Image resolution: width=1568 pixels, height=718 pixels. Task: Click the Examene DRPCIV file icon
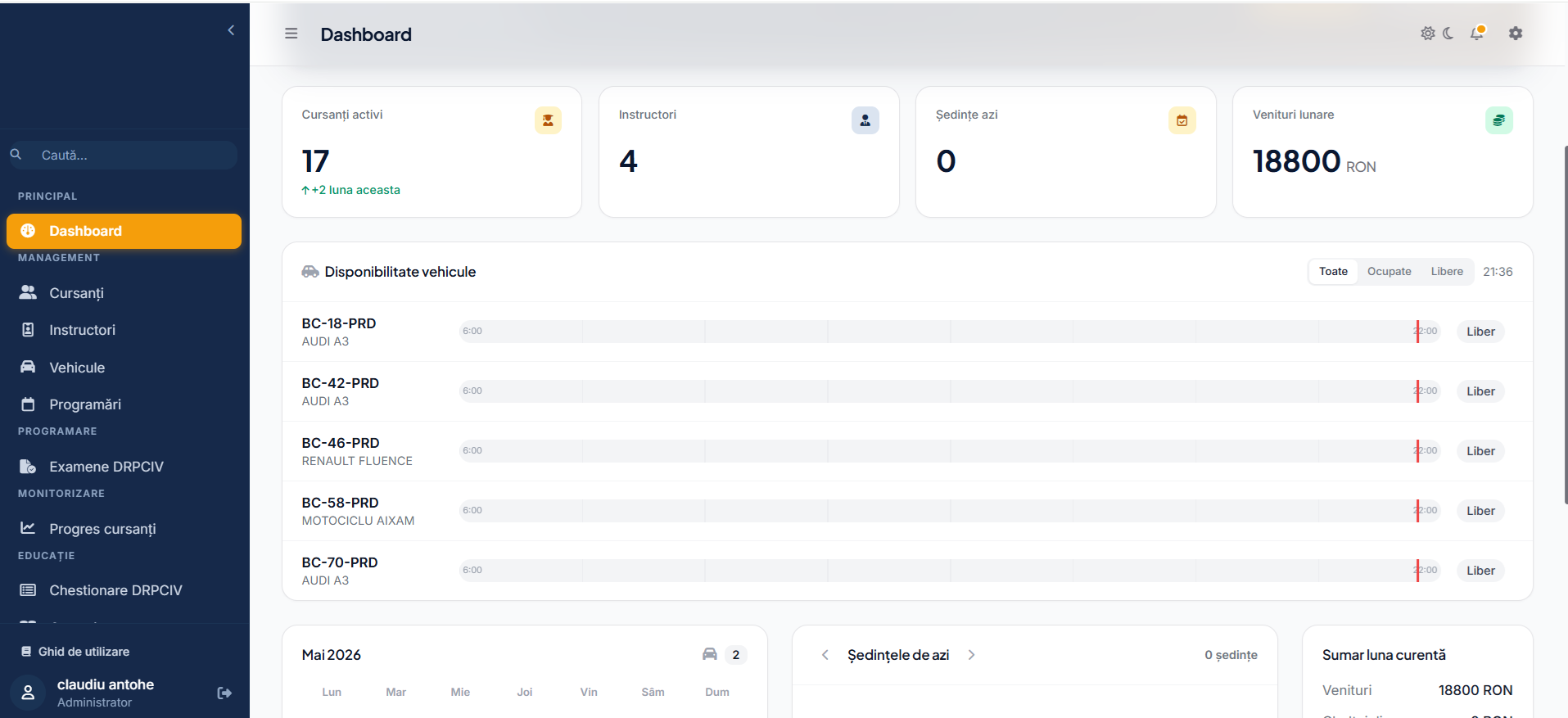[x=28, y=467]
